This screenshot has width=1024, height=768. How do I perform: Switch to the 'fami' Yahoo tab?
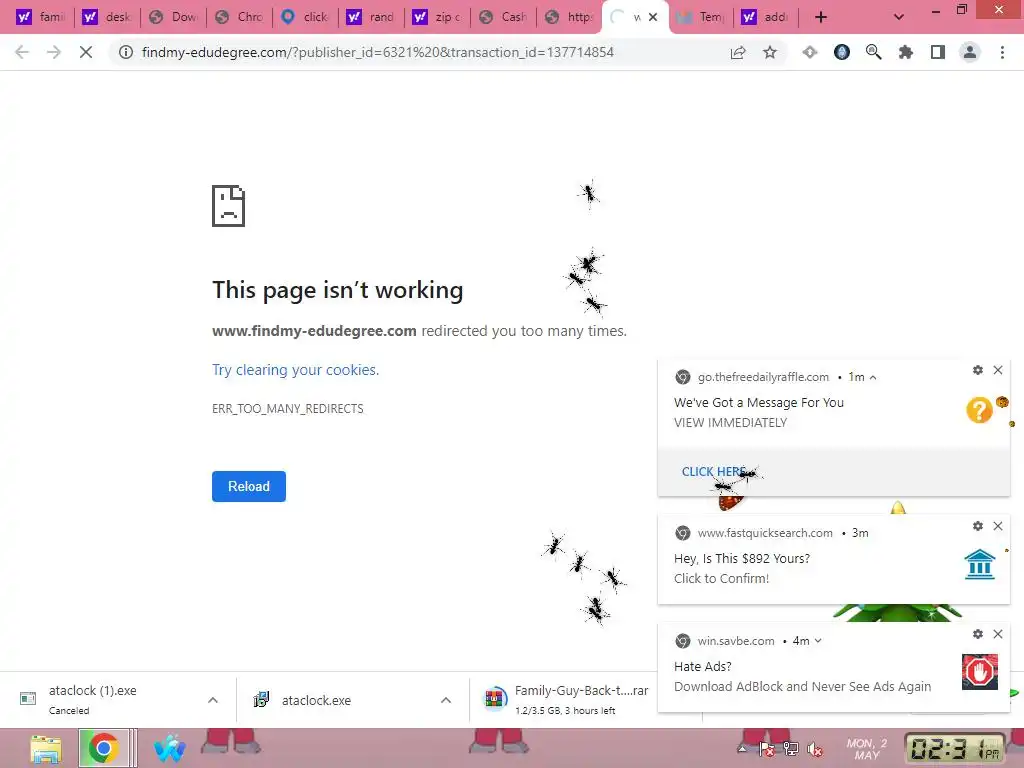point(42,17)
